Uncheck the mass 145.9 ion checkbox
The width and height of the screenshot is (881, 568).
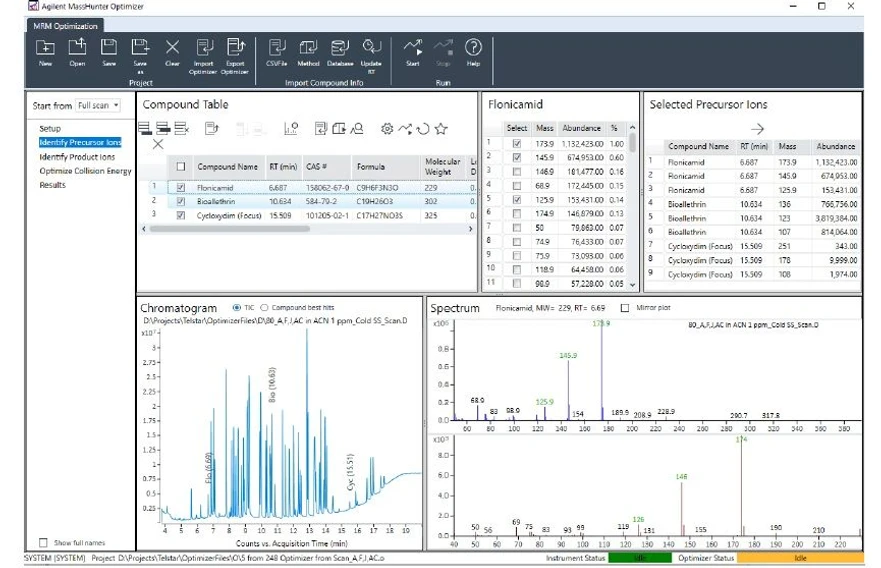tap(516, 158)
